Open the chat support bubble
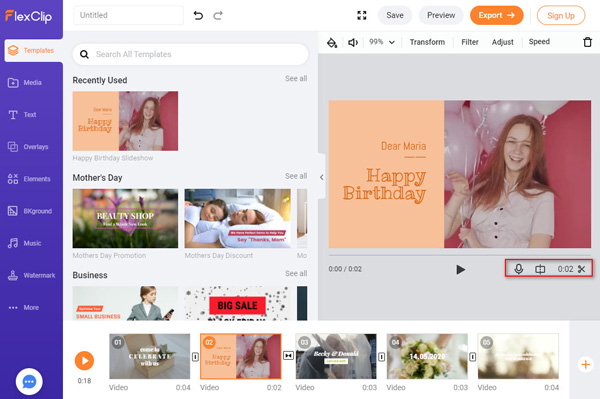600x399 pixels. [x=29, y=381]
